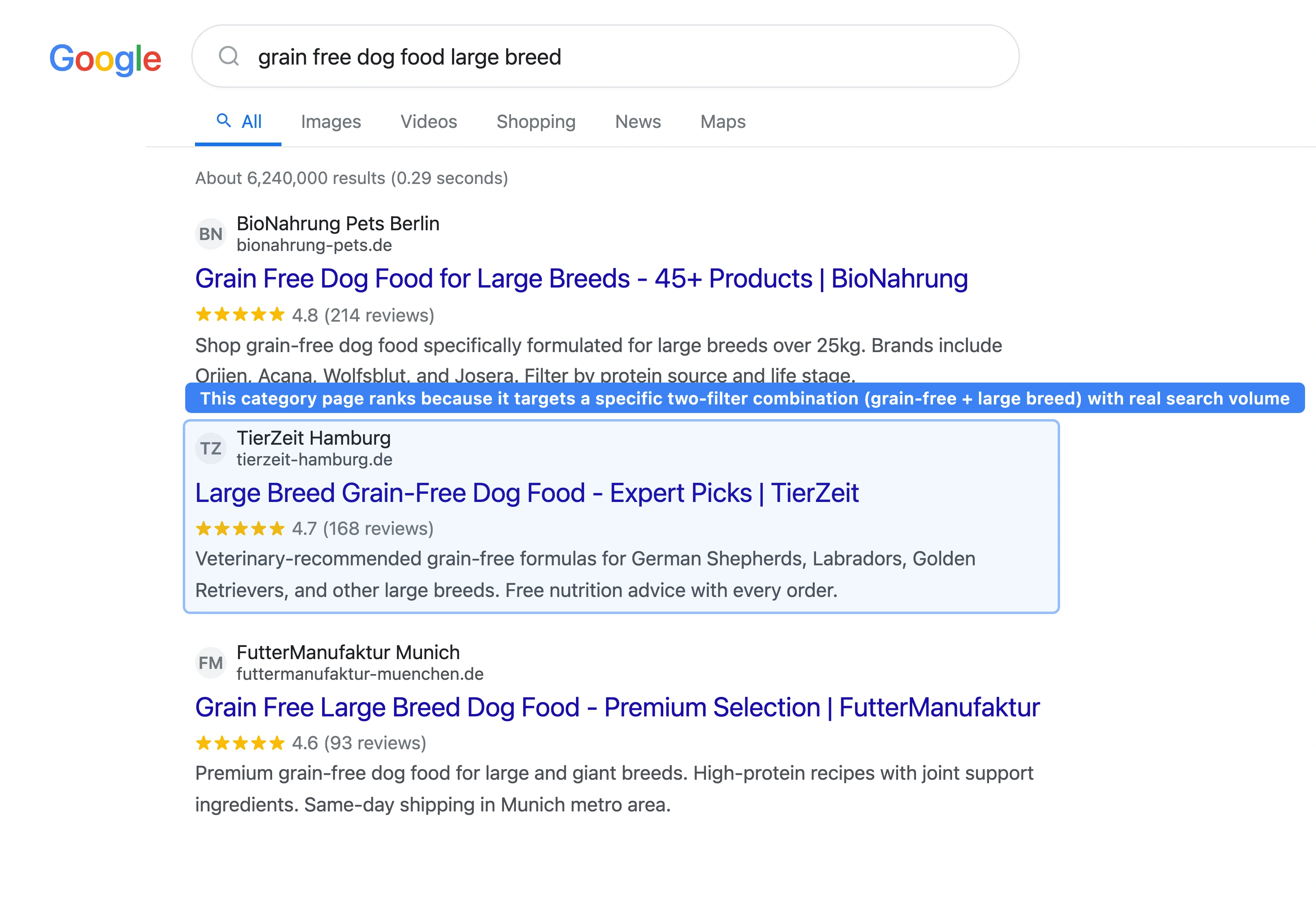Viewport: 1316px width, 904px height.
Task: Open the BioNahrung grain free dog food result
Action: point(581,278)
